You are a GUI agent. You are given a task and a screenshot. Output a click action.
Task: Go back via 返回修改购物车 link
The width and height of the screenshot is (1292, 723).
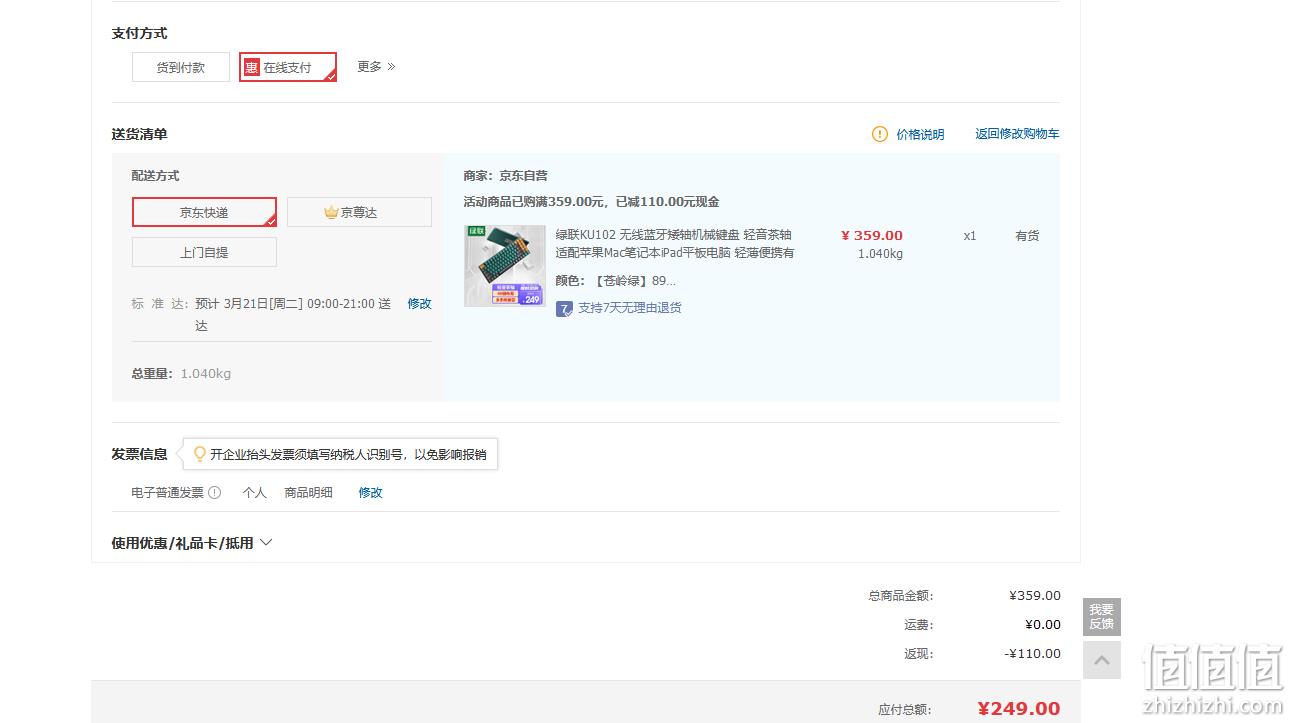coord(1017,134)
